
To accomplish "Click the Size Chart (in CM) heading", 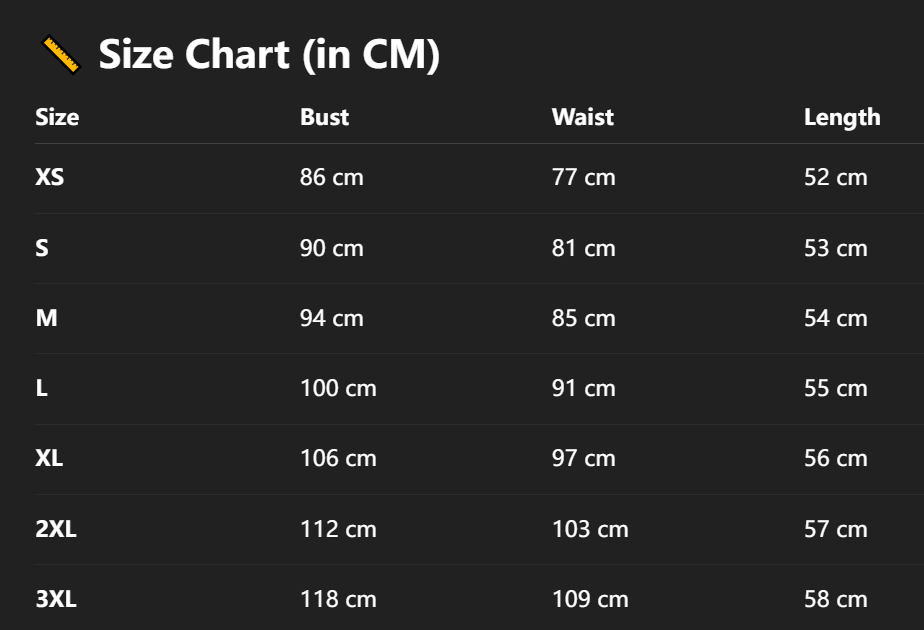I will click(x=269, y=54).
